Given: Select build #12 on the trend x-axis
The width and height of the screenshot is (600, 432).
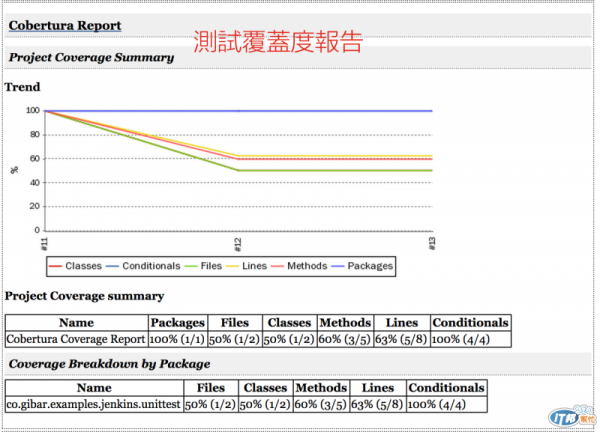Looking at the screenshot, I should 238,245.
